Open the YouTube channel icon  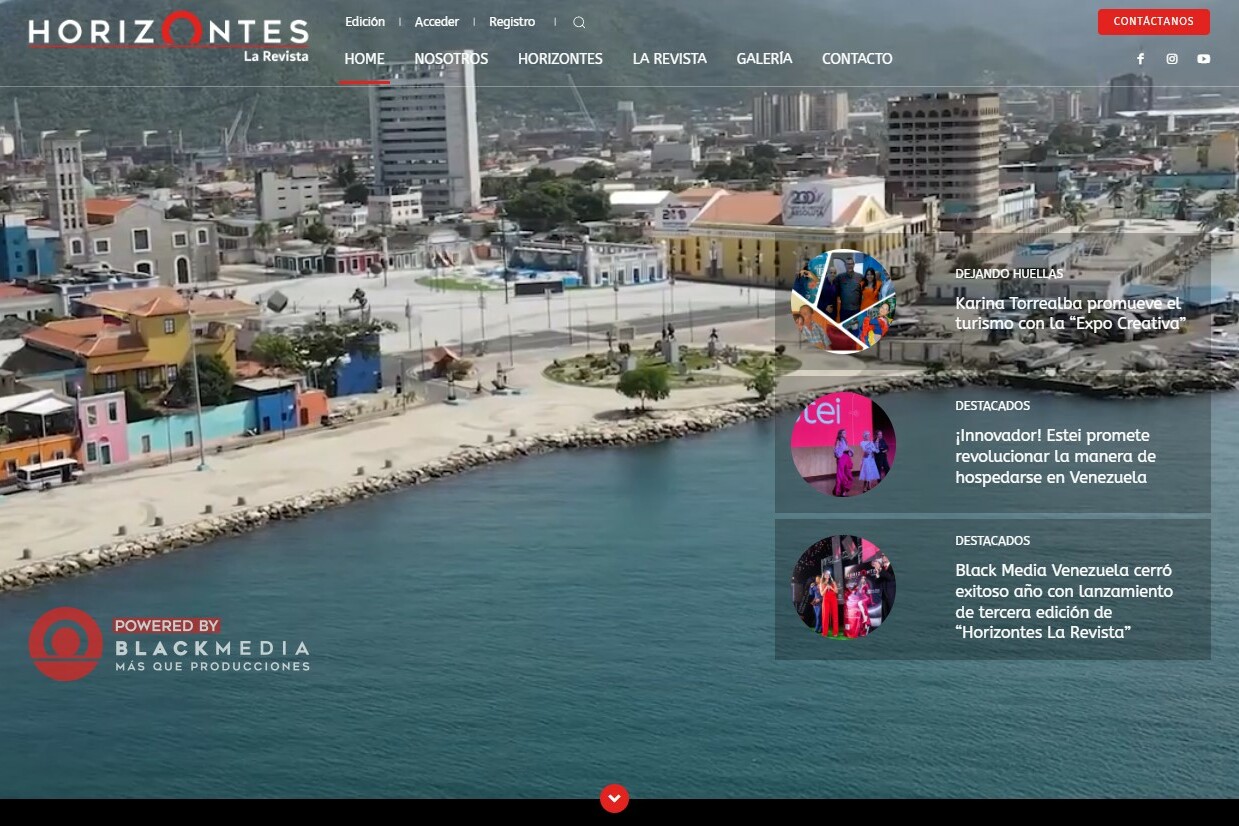[1203, 59]
